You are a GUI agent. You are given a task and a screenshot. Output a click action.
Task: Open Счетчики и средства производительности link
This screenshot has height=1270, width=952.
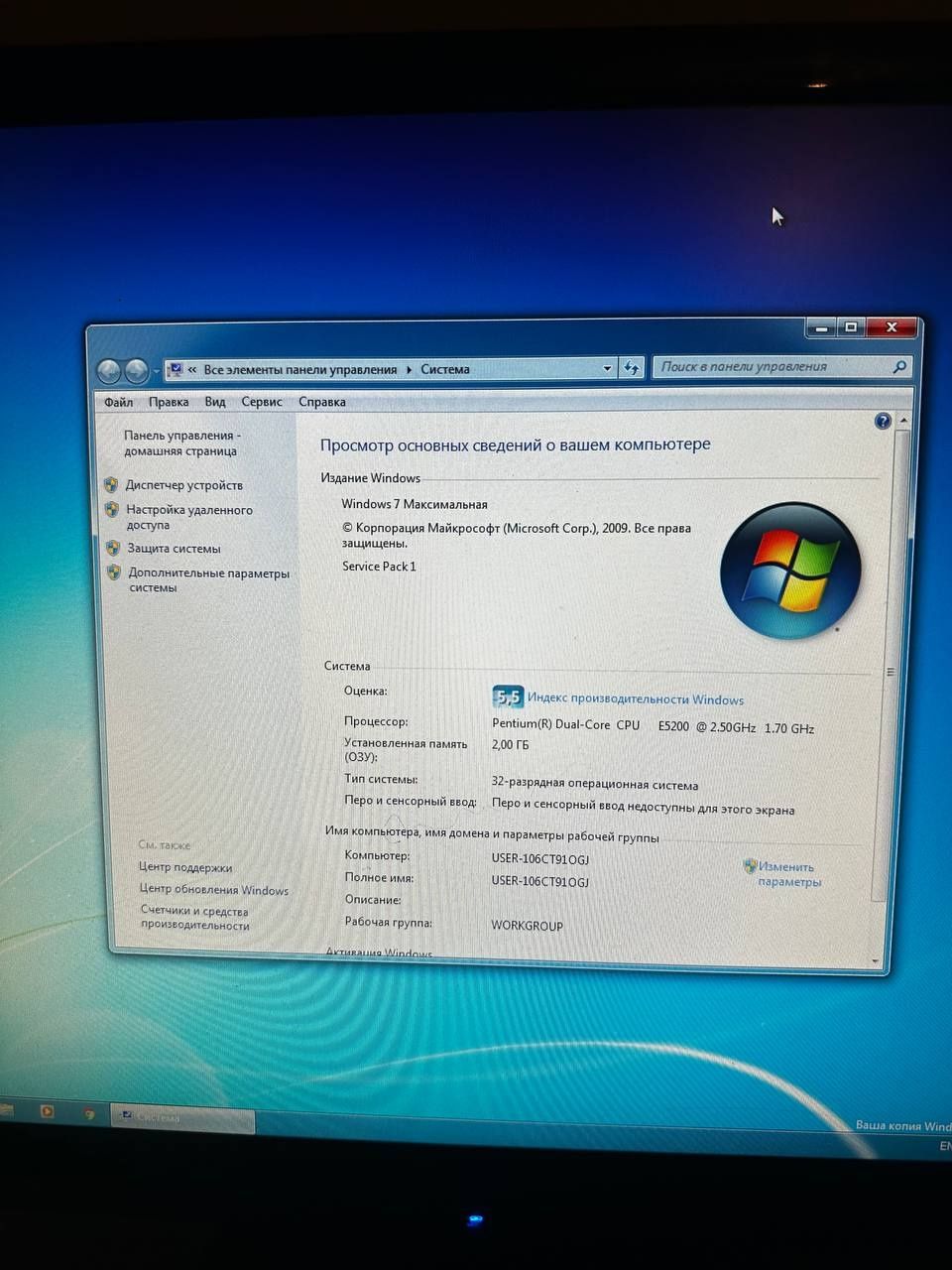tap(194, 918)
